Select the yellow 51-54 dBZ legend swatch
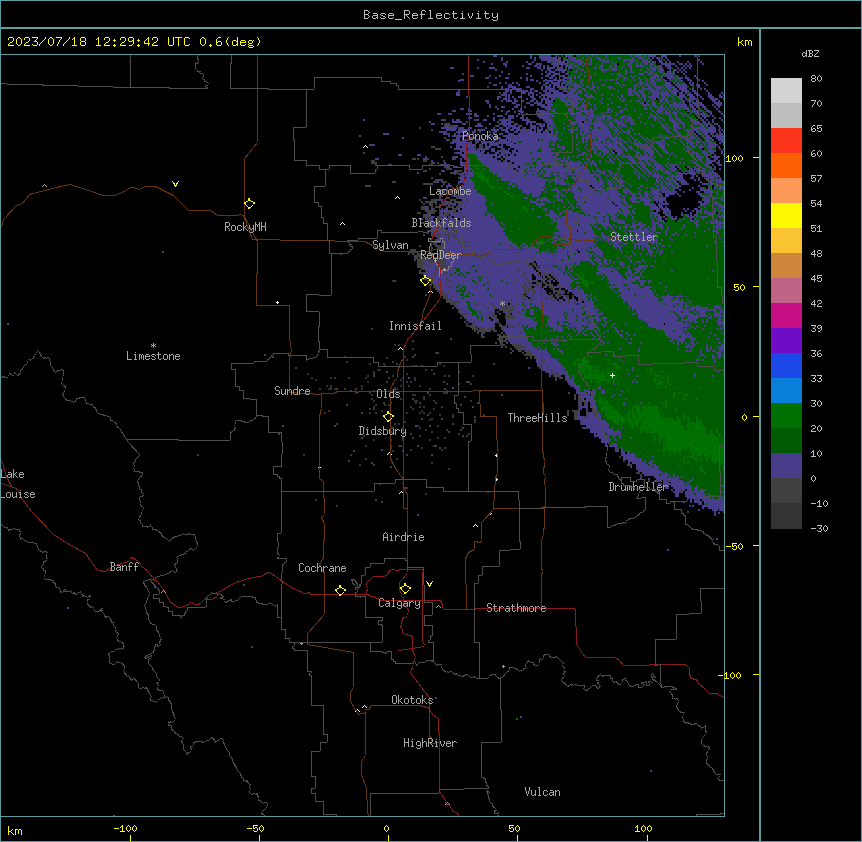Viewport: 862px width, 842px height. 786,215
